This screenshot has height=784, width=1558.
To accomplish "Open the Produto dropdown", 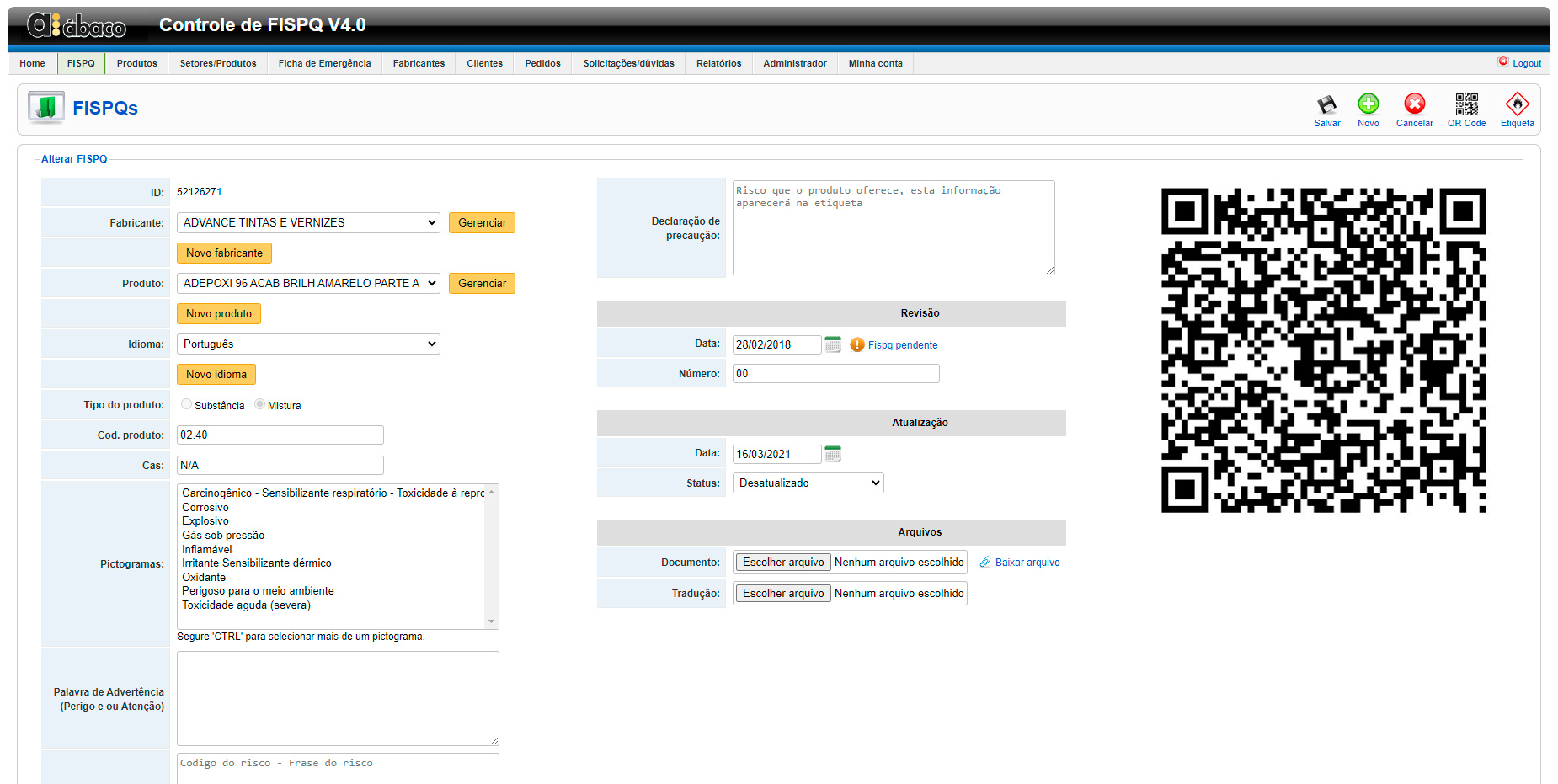I will pyautogui.click(x=308, y=283).
